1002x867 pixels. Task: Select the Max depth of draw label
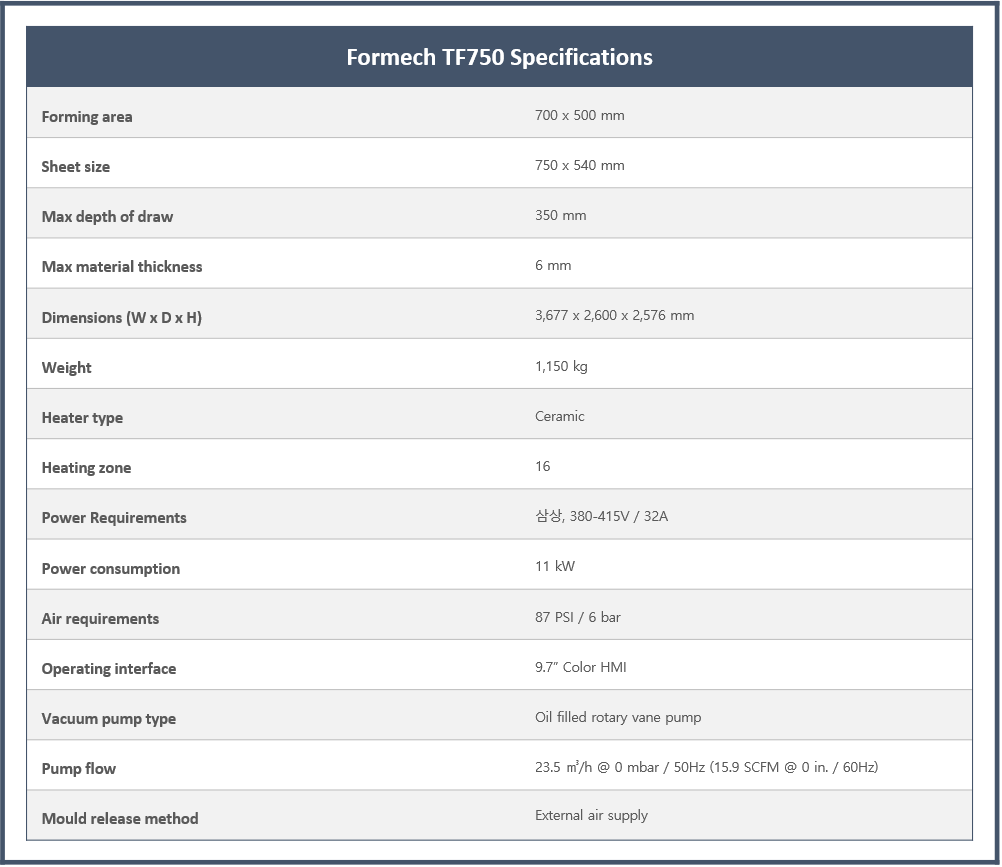tap(107, 217)
